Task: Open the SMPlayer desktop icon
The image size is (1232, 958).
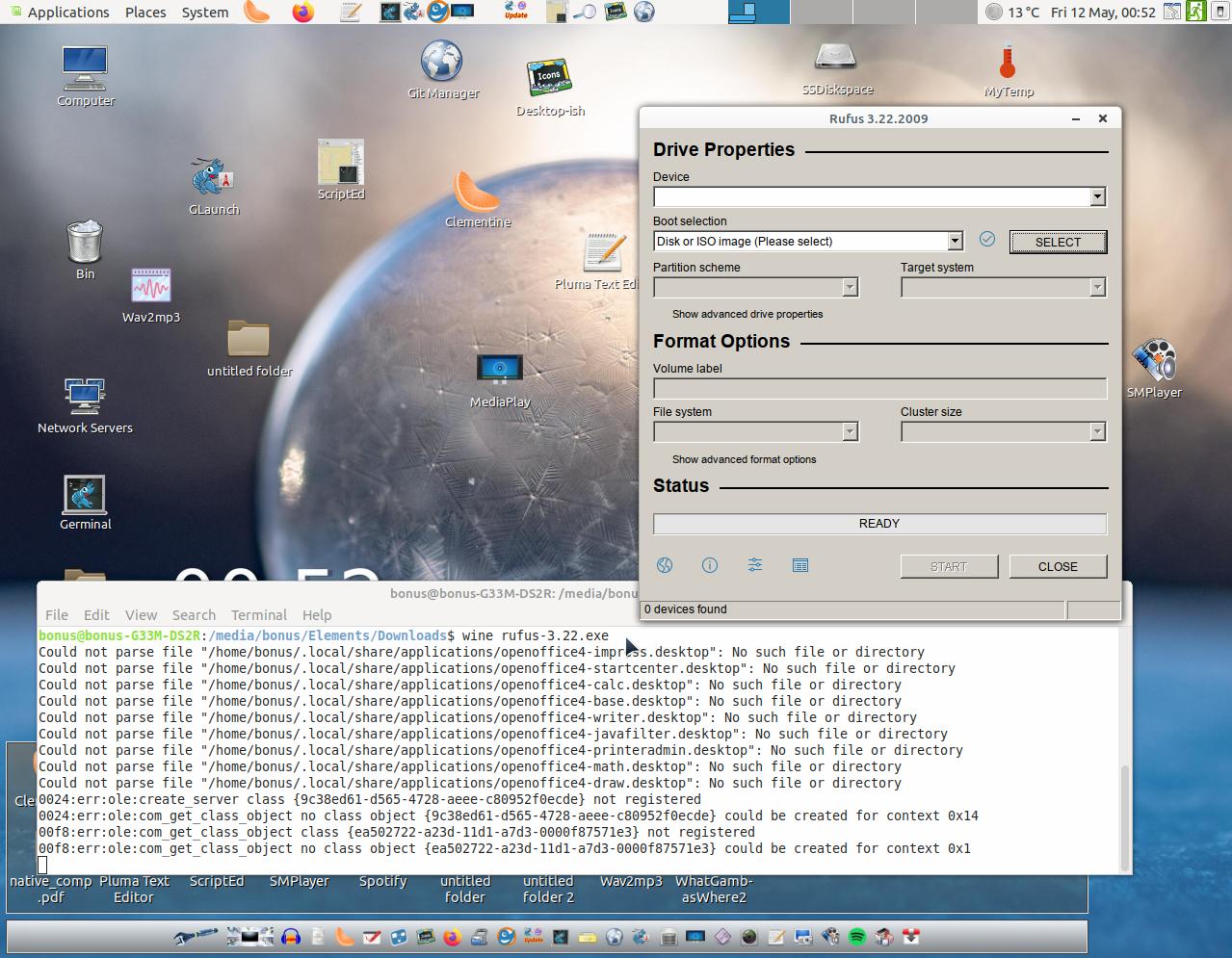Action: 1154,362
